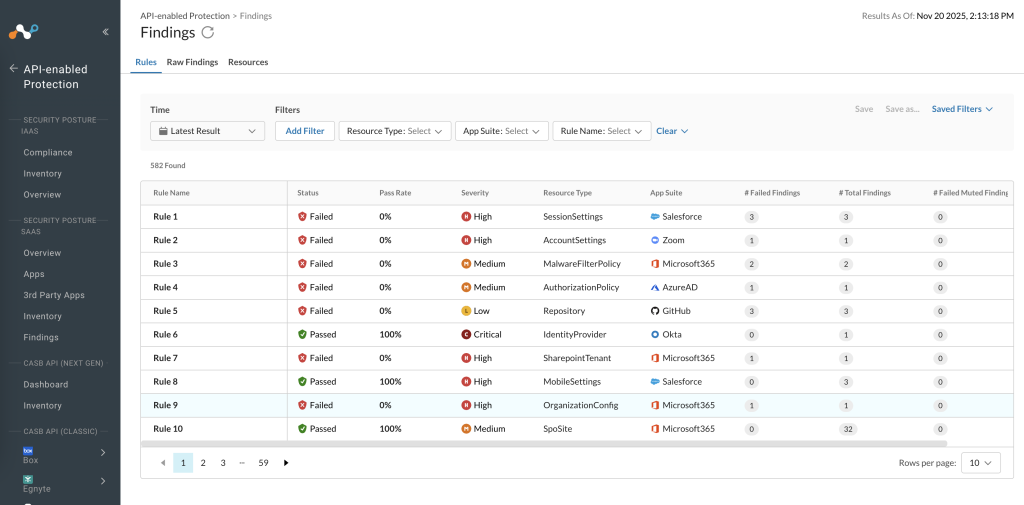Click the Microsoft365 icon in Rule 7 row
Screen dimensions: 1024x505
click(x=655, y=358)
